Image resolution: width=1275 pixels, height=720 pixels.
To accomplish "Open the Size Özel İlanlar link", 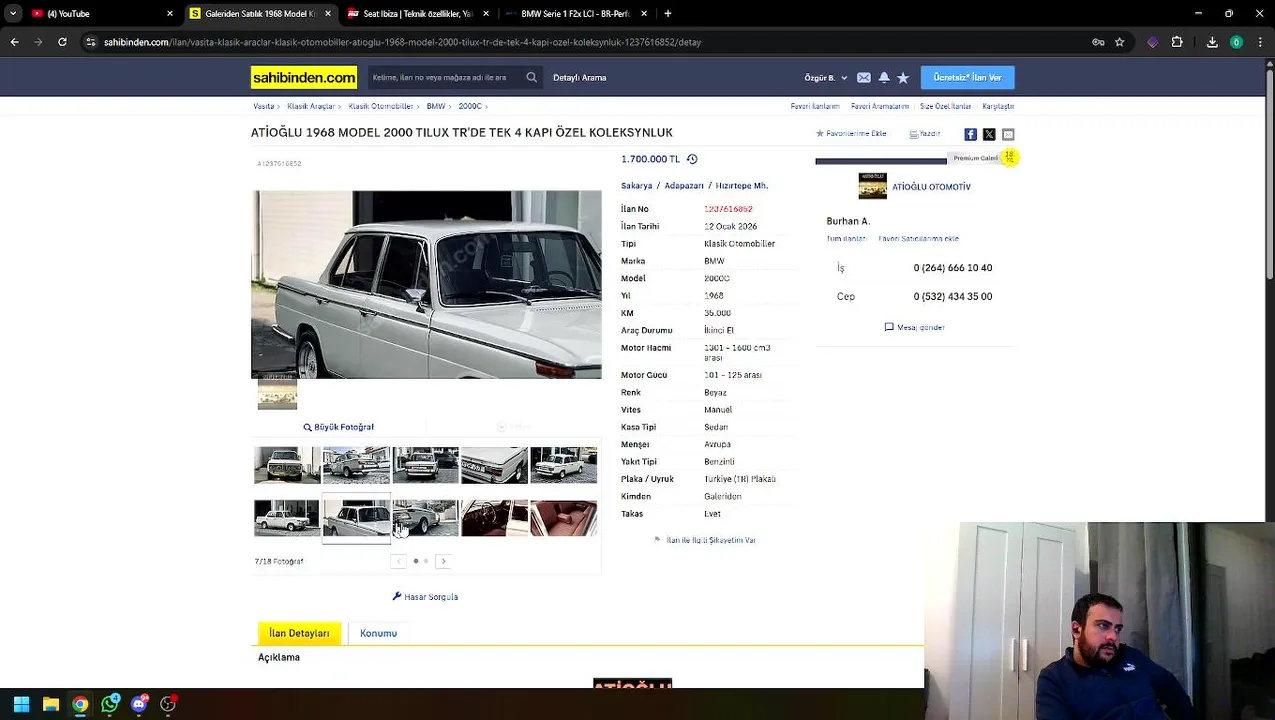I will click(x=945, y=106).
